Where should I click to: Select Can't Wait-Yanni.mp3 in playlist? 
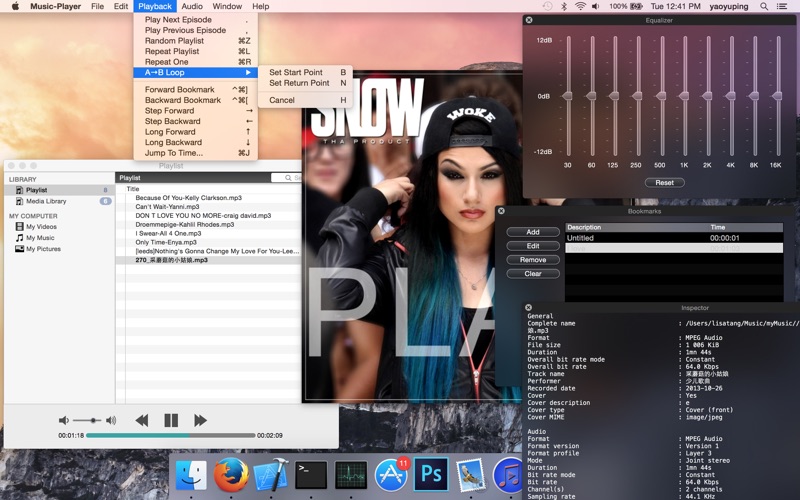click(209, 207)
